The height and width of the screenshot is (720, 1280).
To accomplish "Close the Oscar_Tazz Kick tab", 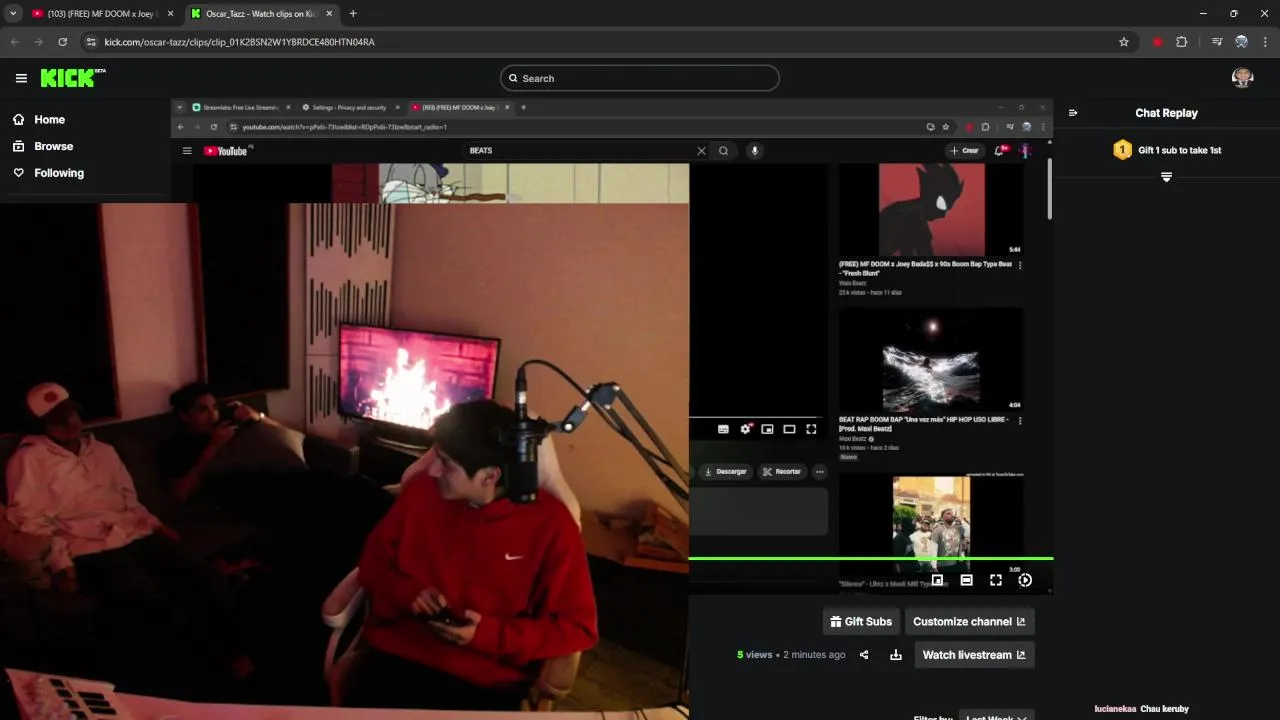I will pyautogui.click(x=328, y=14).
